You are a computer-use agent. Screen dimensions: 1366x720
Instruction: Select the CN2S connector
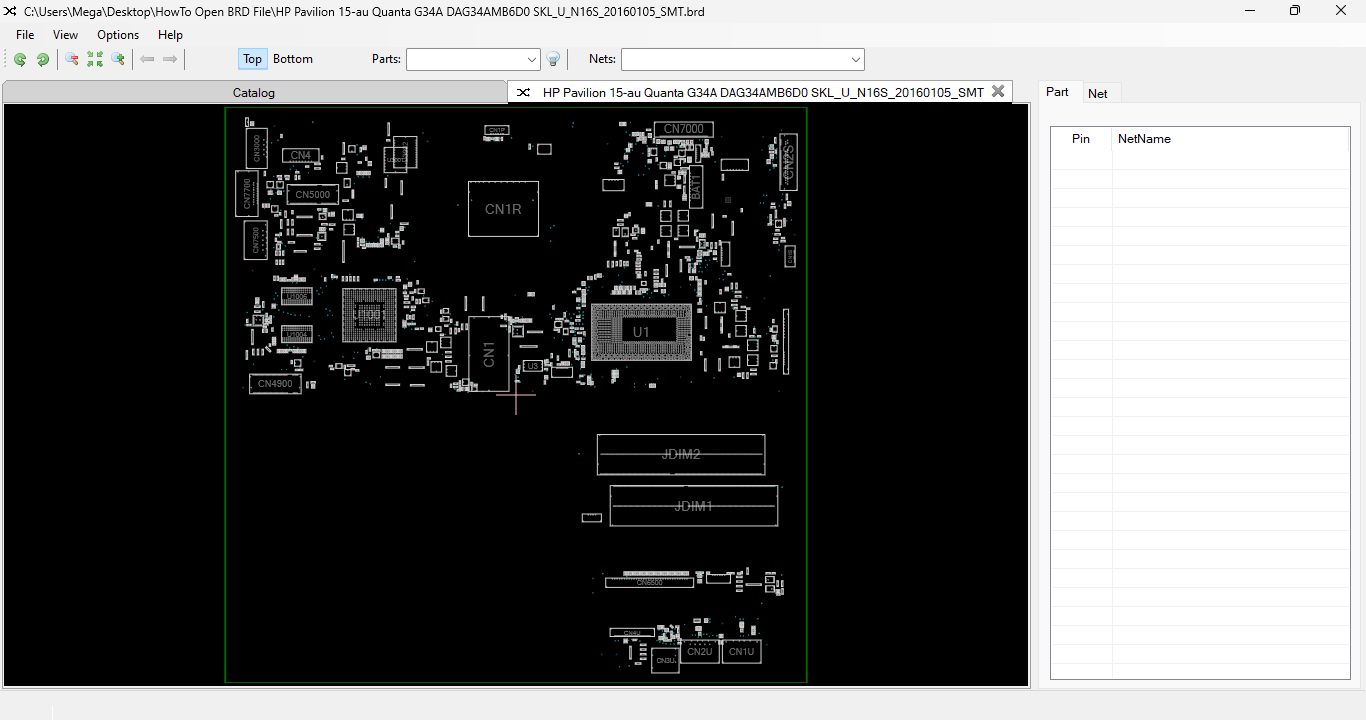(788, 161)
